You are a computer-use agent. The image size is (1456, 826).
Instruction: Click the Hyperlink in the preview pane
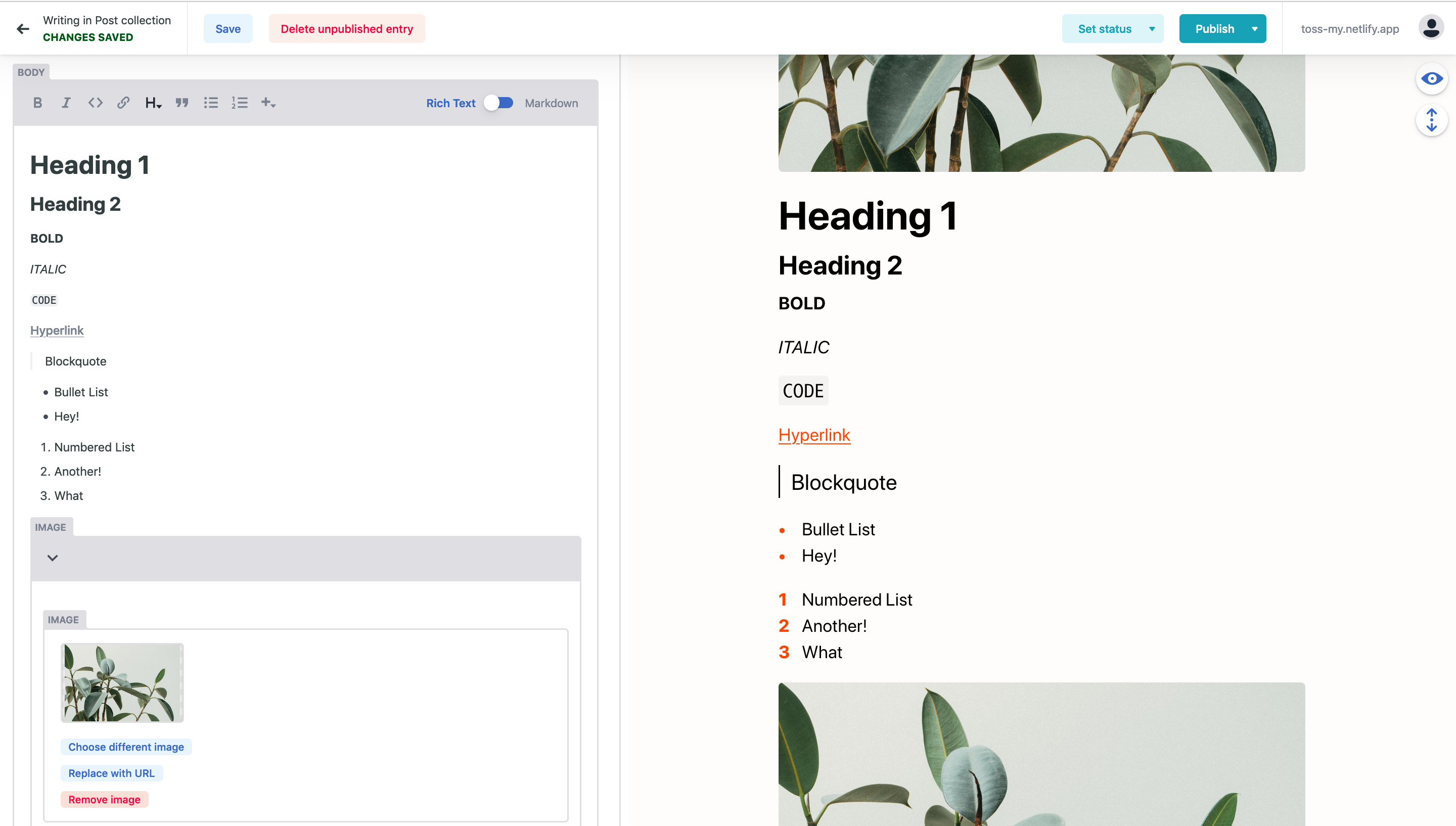[x=814, y=435]
